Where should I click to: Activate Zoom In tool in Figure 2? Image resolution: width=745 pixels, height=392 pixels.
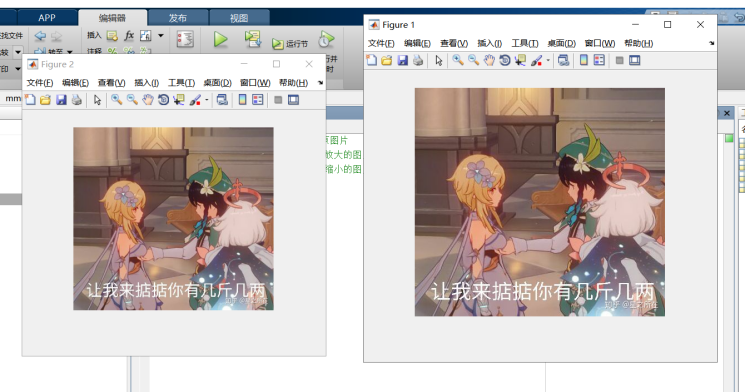(116, 100)
